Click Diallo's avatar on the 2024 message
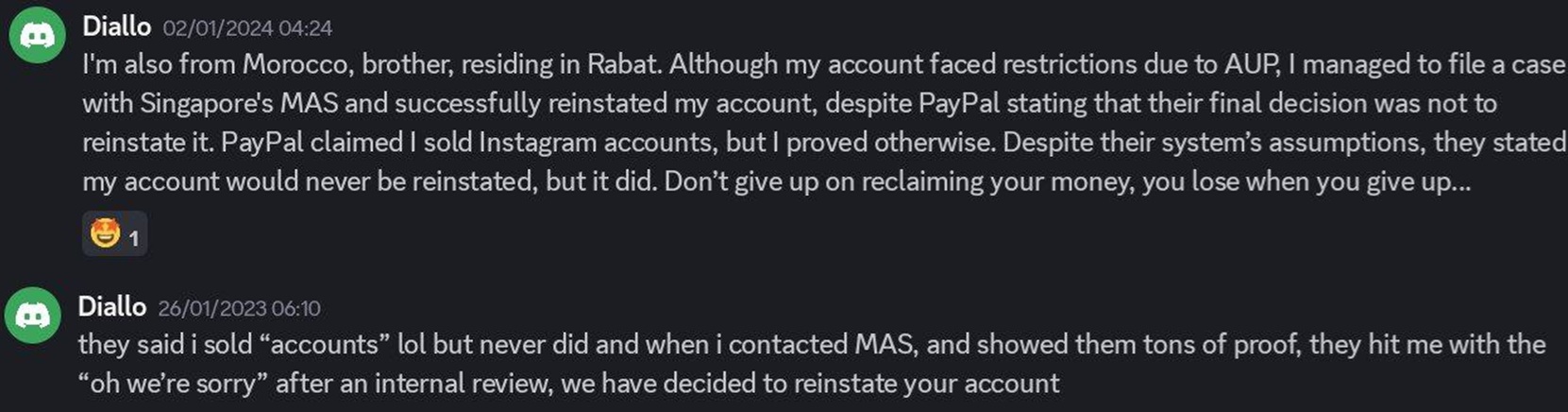Viewport: 1568px width, 412px height. pos(37,36)
